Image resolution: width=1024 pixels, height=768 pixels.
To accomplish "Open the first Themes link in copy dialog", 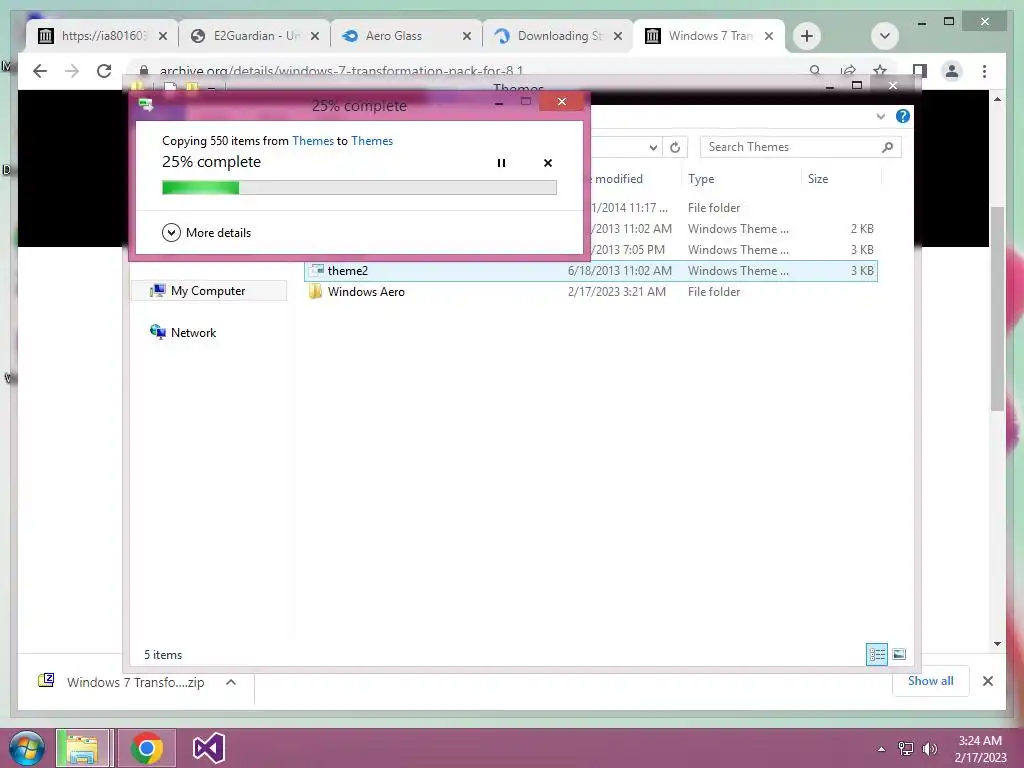I will pyautogui.click(x=313, y=140).
